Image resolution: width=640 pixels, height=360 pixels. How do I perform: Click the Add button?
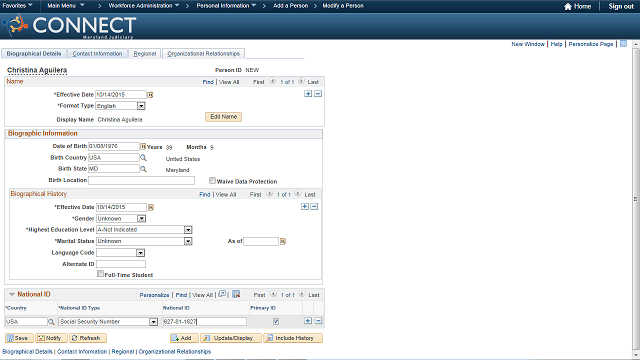(184, 338)
